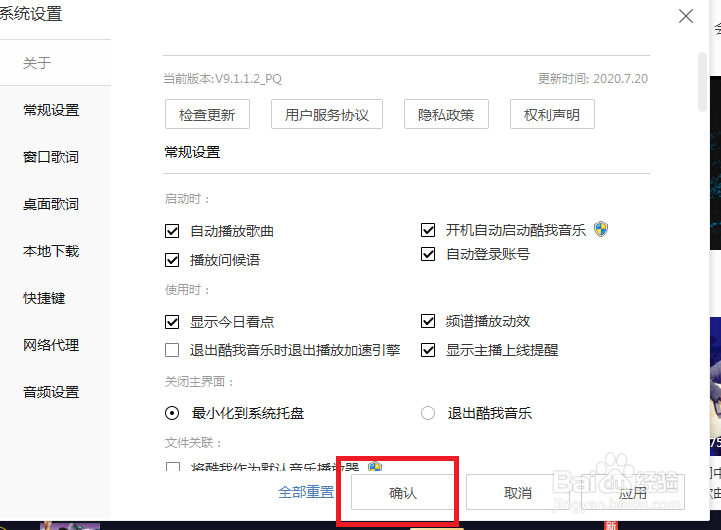Open the 关于 section in sidebar

(37, 63)
